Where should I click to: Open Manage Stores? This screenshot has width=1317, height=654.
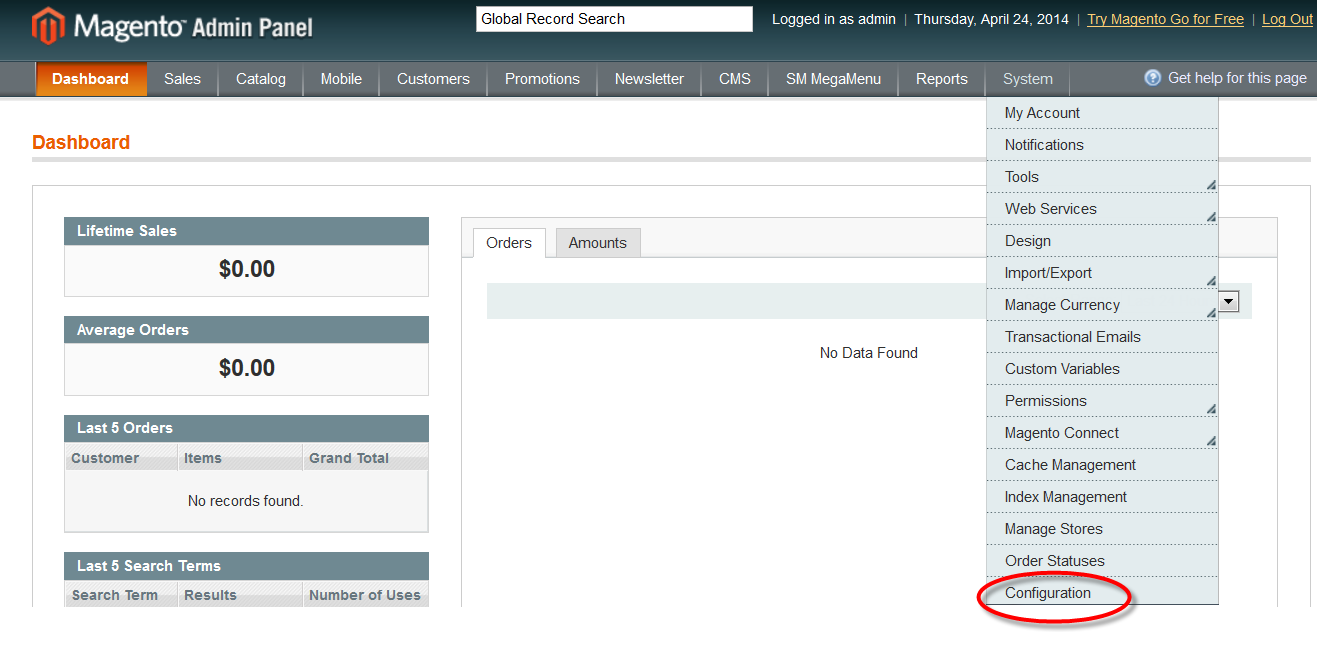pos(1102,529)
